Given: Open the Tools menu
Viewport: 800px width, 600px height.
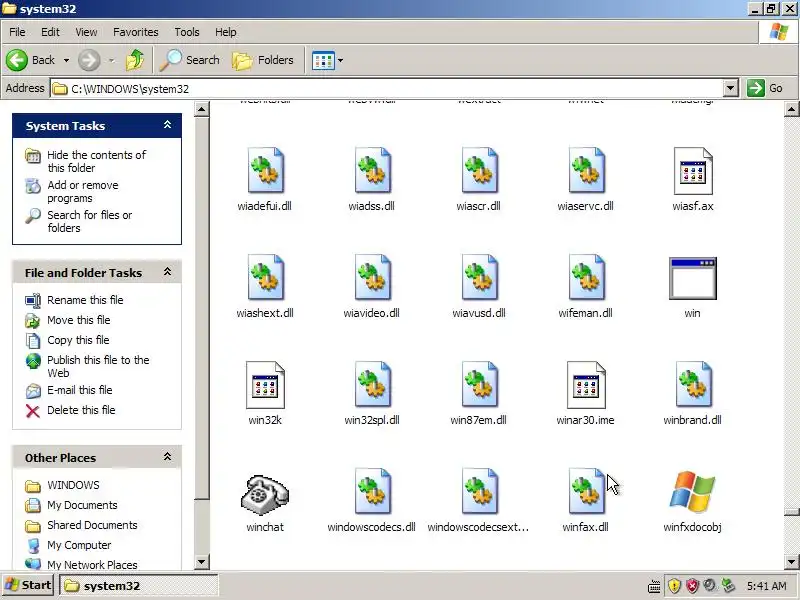Looking at the screenshot, I should (187, 32).
